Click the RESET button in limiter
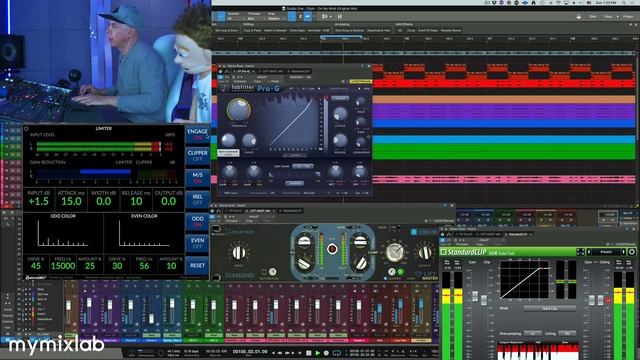The width and height of the screenshot is (640, 360). click(198, 265)
